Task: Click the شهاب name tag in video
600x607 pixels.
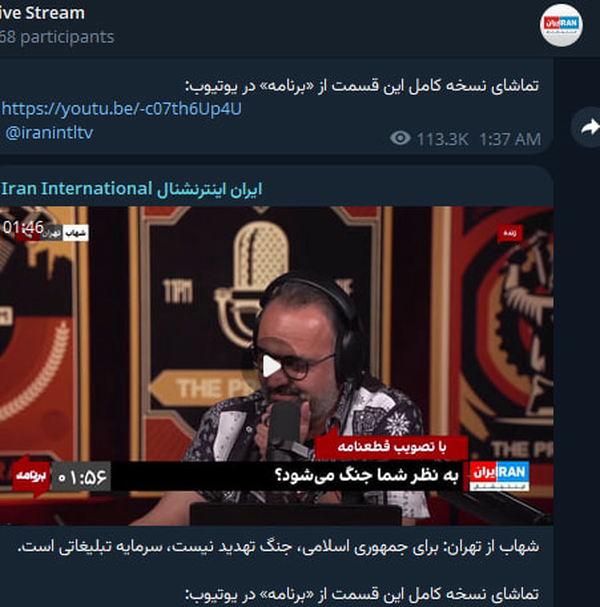Action: coord(75,233)
